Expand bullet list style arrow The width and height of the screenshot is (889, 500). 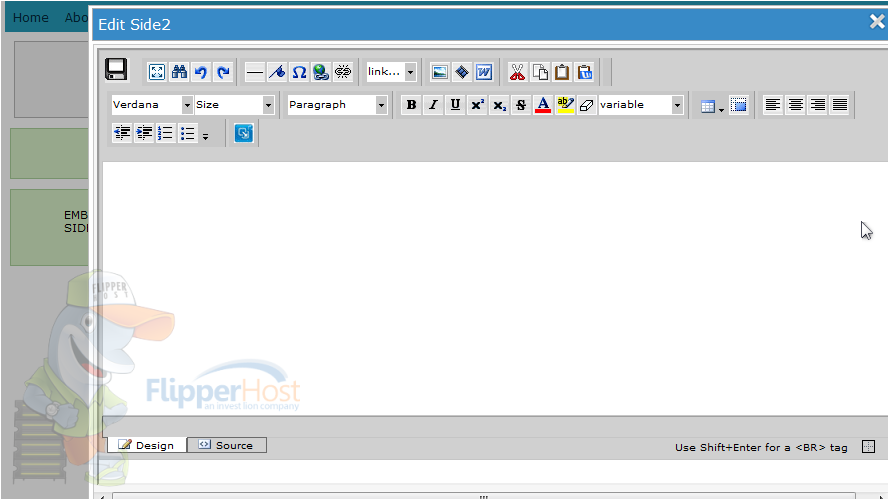click(x=205, y=136)
